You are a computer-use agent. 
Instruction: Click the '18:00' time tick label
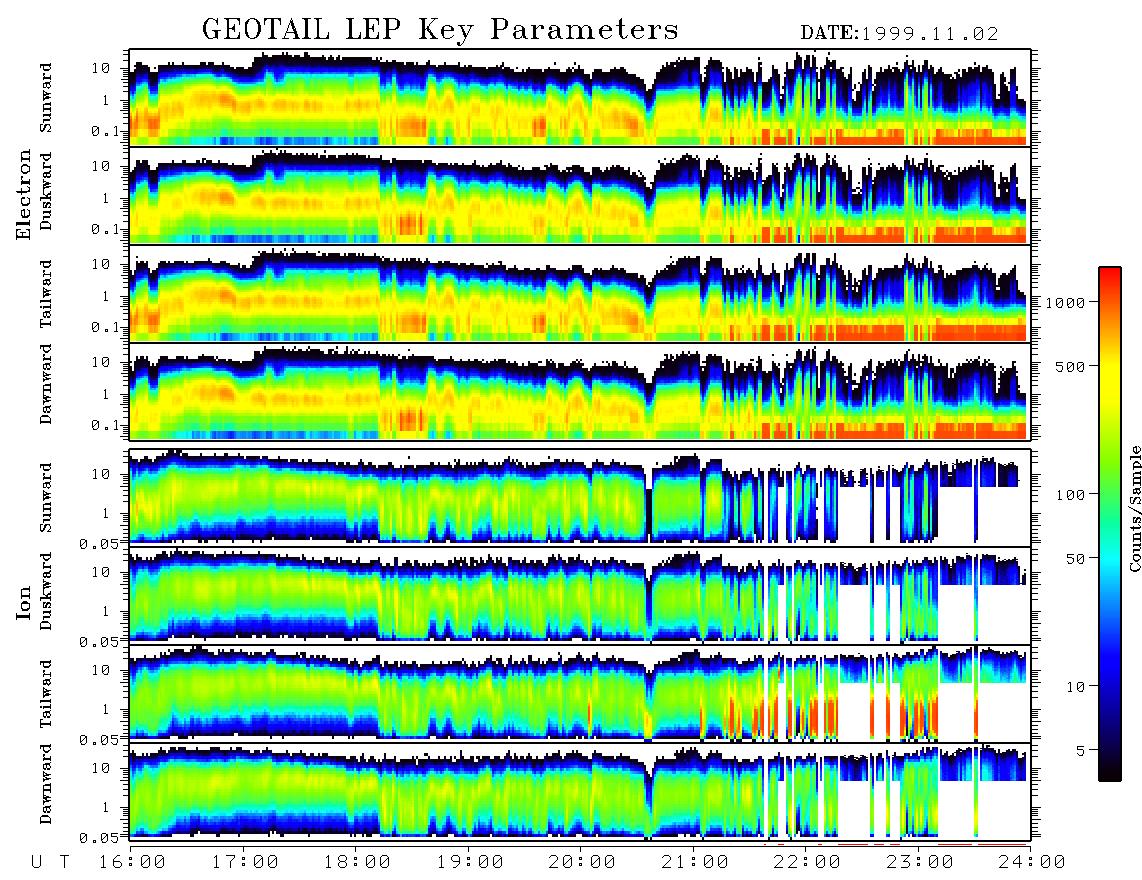point(357,862)
